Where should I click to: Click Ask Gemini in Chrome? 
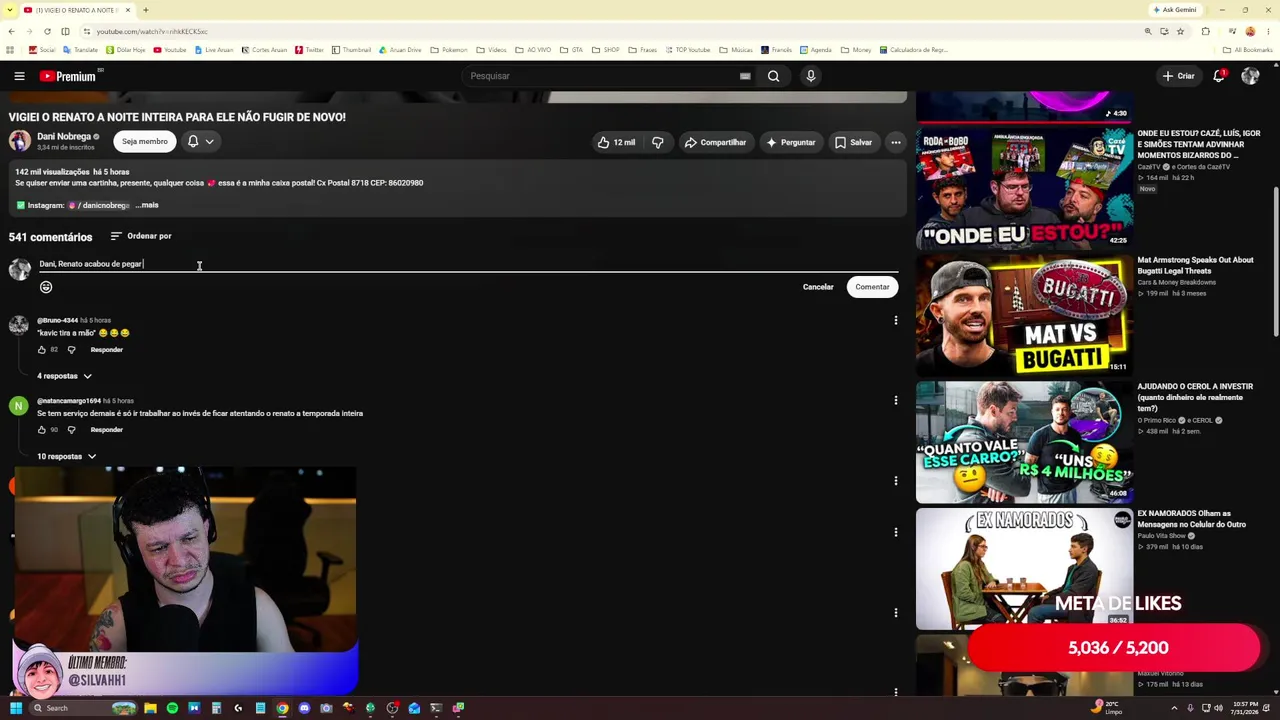1175,10
